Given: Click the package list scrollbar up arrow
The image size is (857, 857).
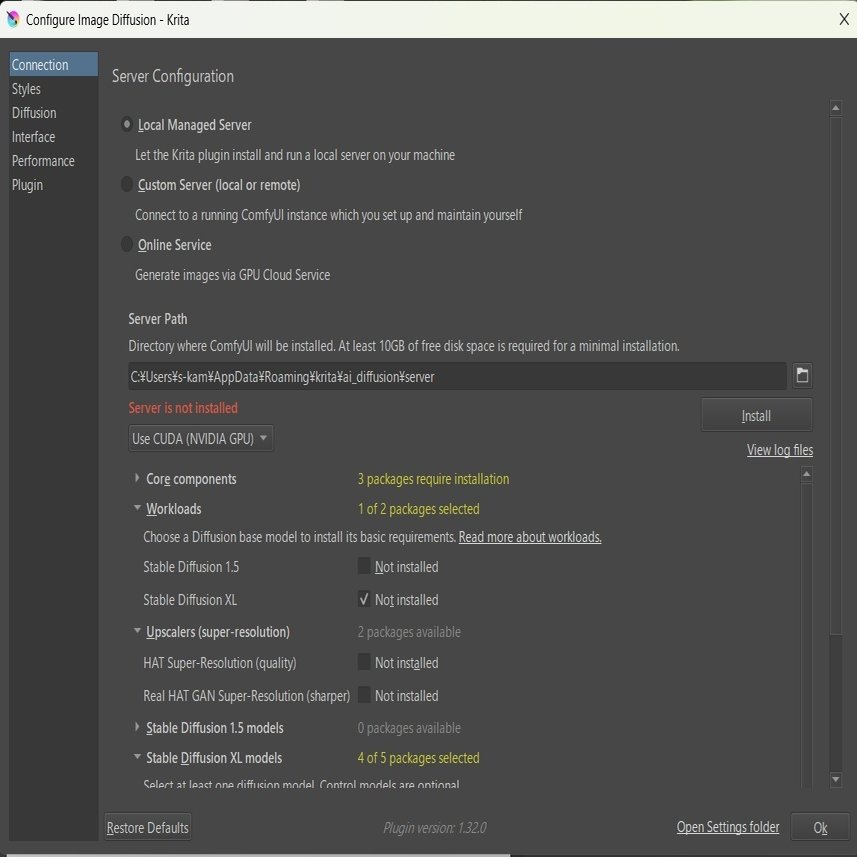Looking at the screenshot, I should pos(807,474).
